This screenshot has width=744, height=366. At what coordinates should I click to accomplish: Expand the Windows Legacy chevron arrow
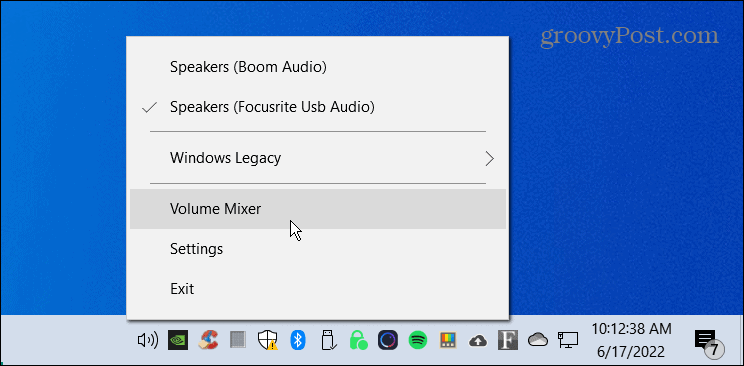(490, 159)
